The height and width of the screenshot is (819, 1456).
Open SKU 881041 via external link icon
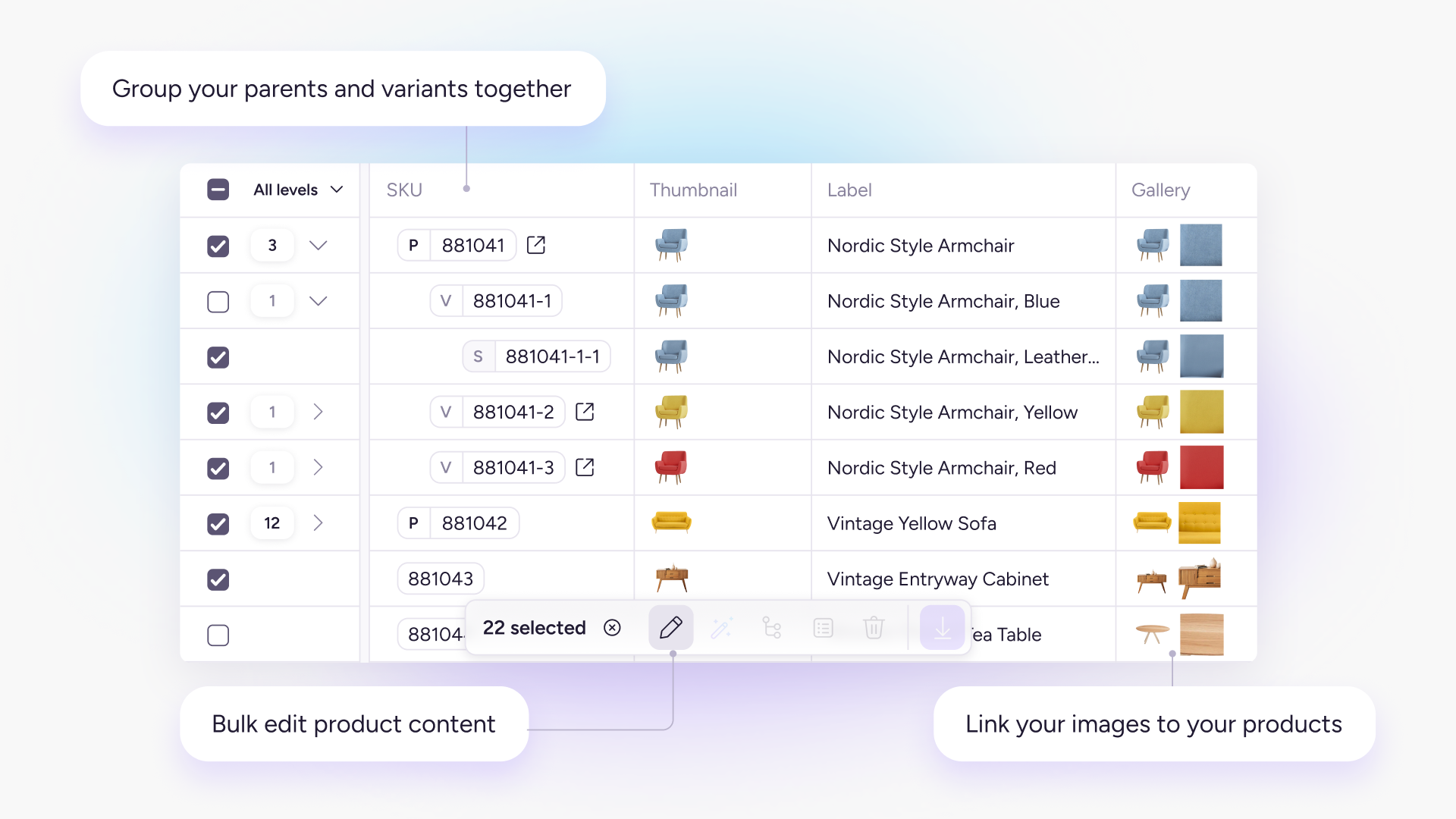pos(536,245)
